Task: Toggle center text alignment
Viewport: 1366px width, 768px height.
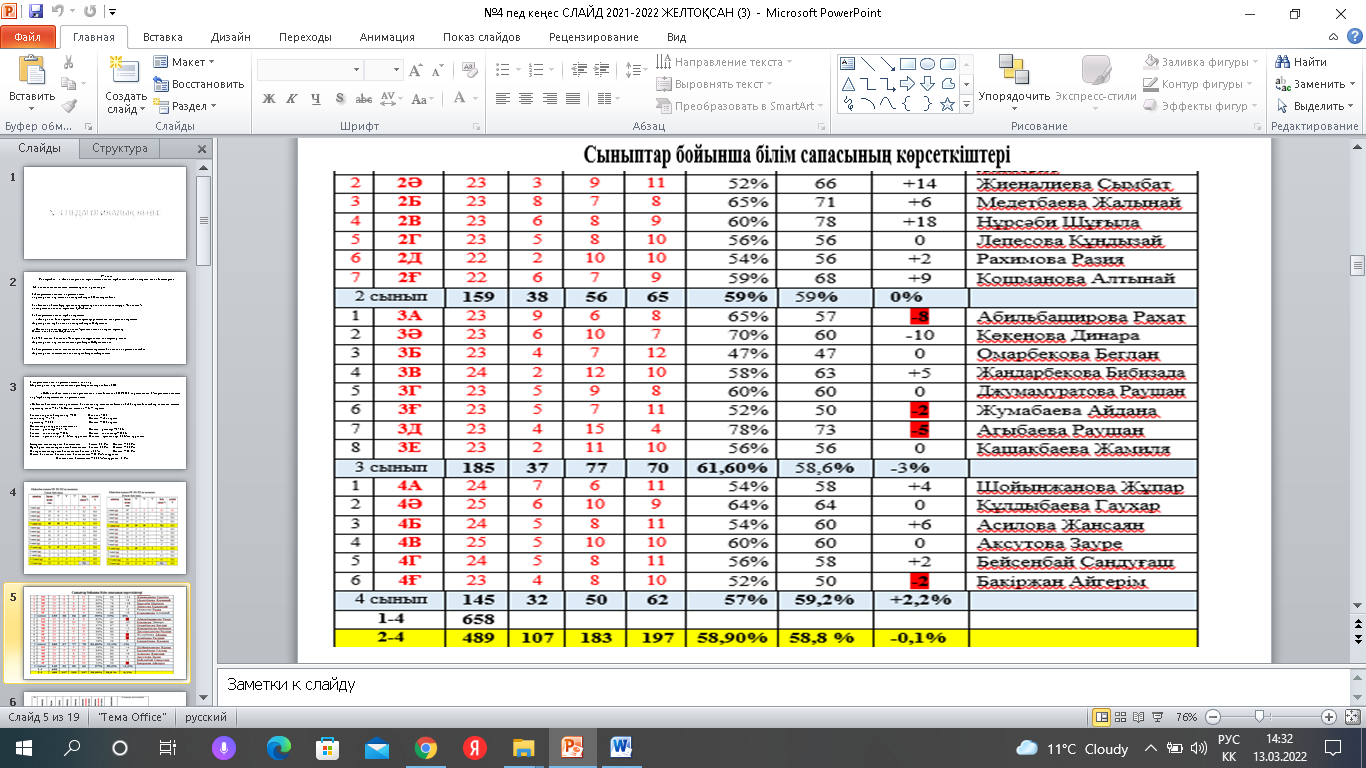Action: 525,98
